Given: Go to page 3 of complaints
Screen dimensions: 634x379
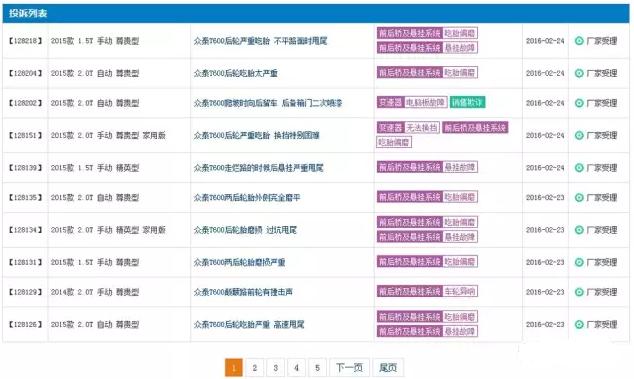Looking at the screenshot, I should click(x=276, y=368).
